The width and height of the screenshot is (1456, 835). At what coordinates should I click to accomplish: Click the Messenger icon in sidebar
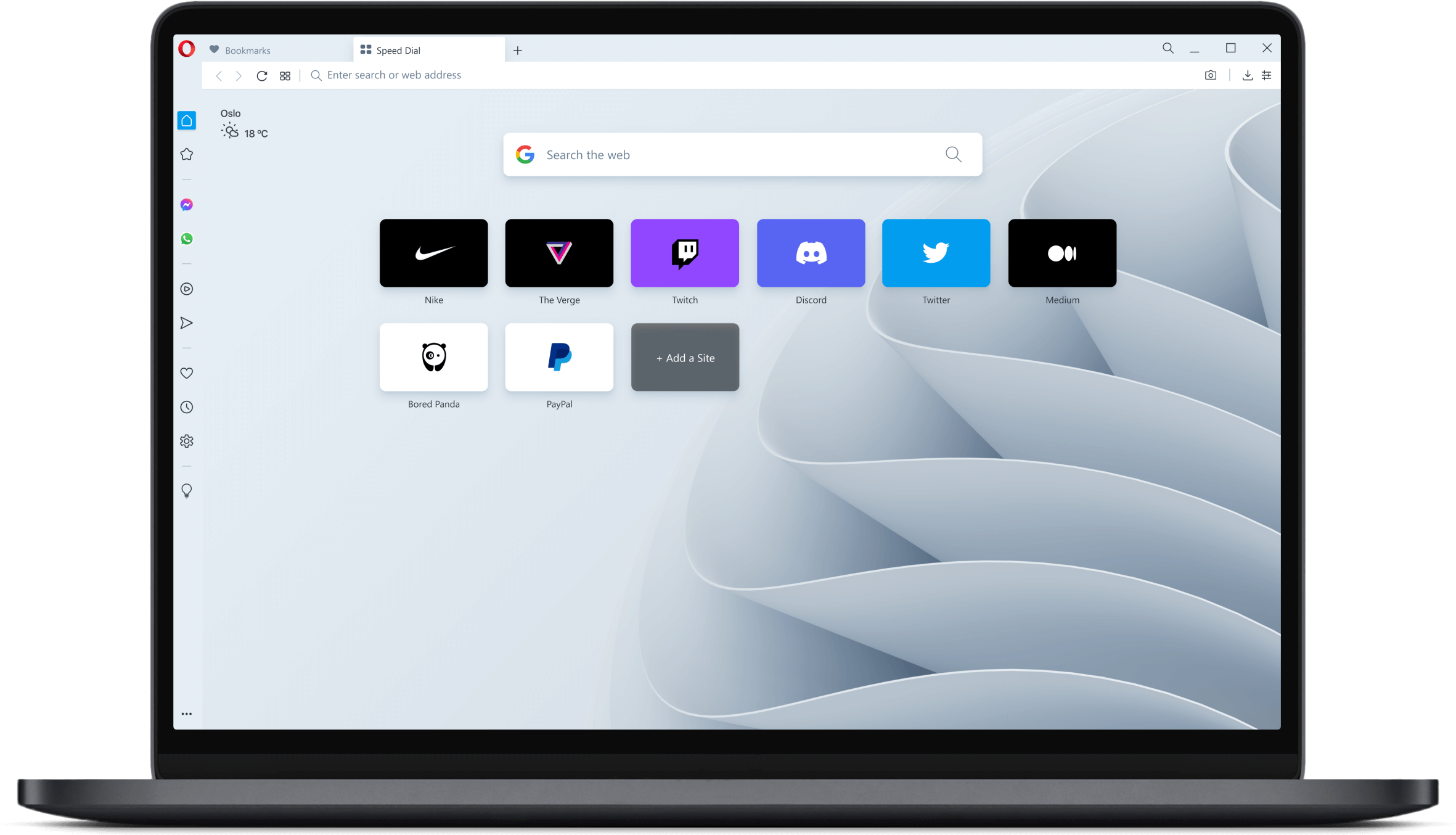point(187,205)
